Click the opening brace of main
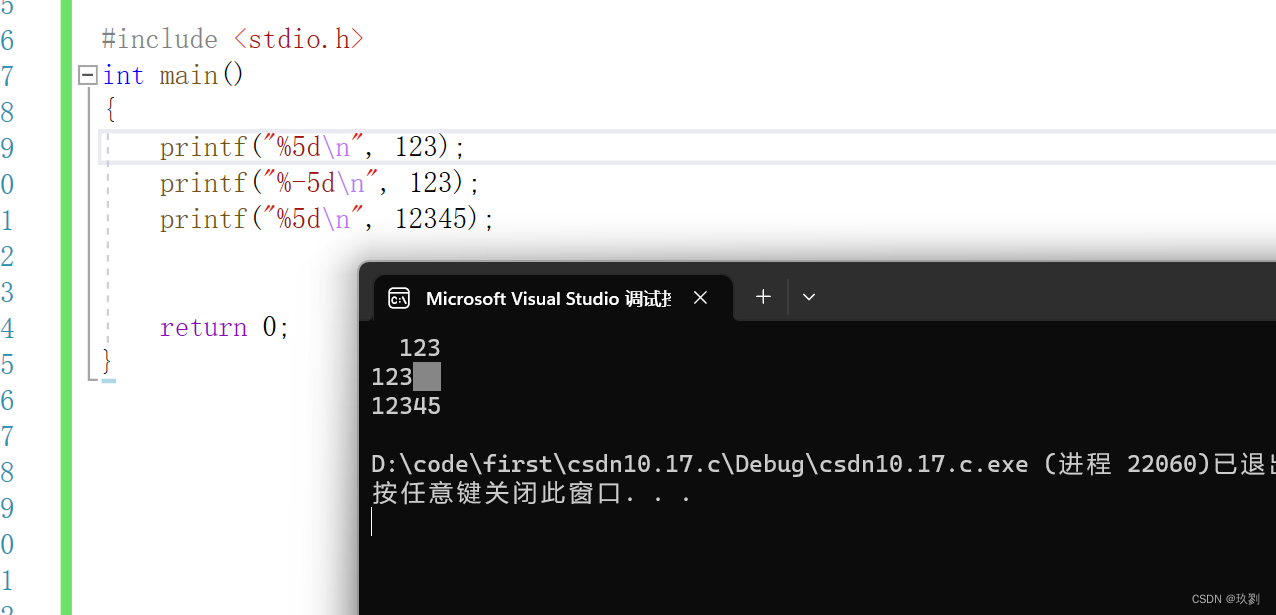Viewport: 1276px width, 615px height. (109, 111)
